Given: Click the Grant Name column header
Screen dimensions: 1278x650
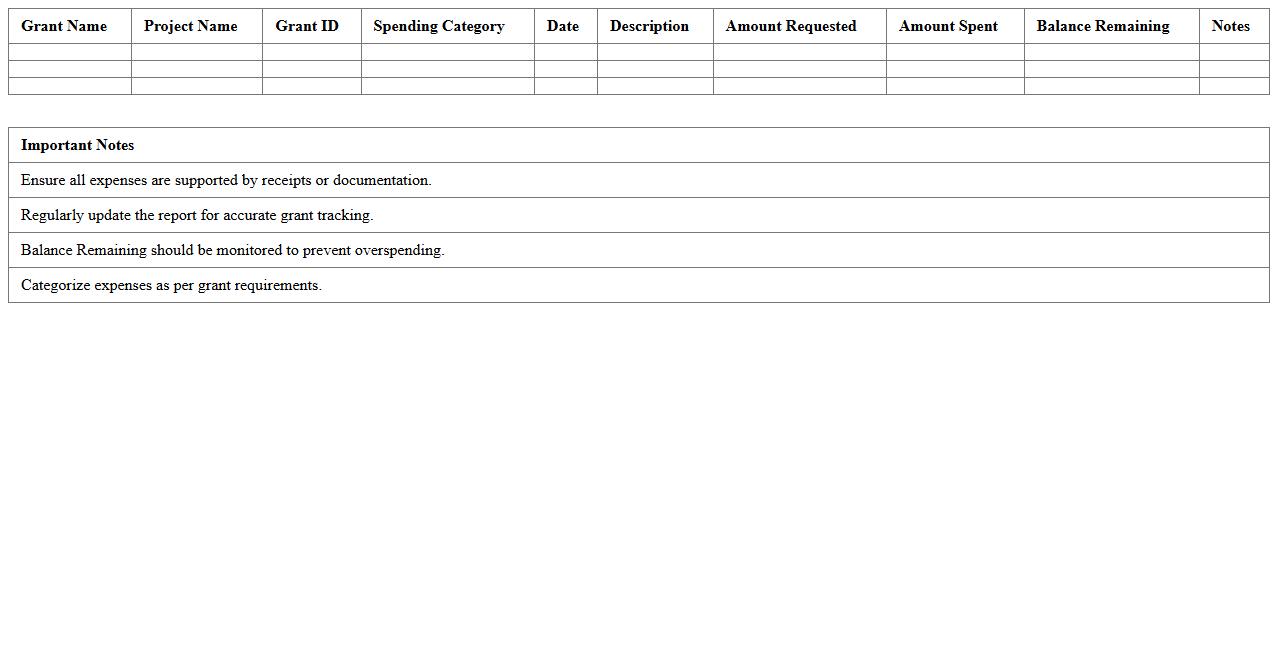Looking at the screenshot, I should click(64, 26).
